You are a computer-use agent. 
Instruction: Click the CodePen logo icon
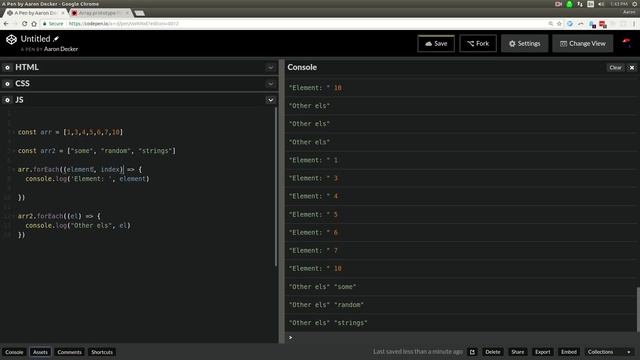[x=11, y=39]
